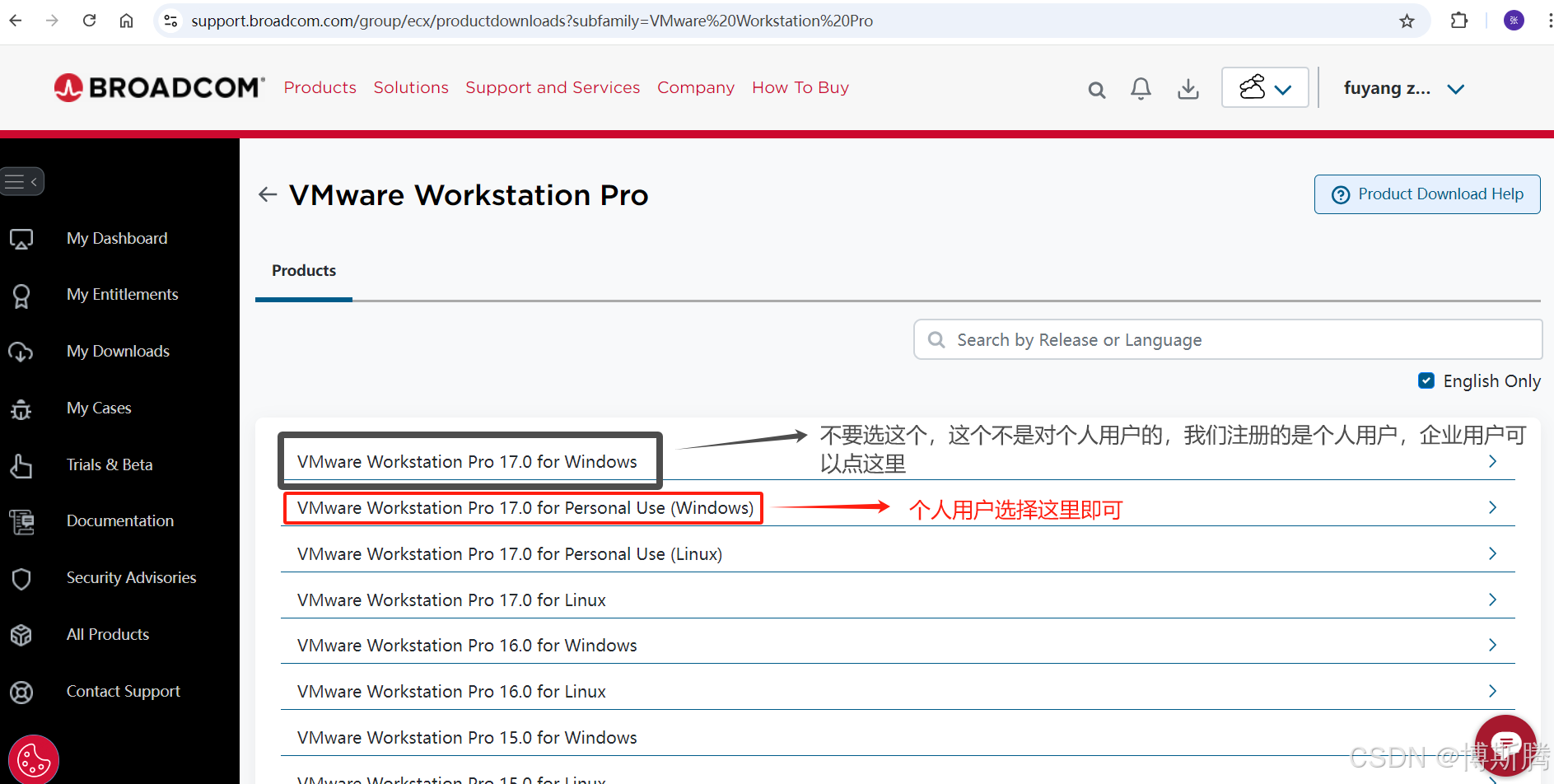1554x784 pixels.
Task: Open Contact Support in the sidebar
Action: pos(123,691)
